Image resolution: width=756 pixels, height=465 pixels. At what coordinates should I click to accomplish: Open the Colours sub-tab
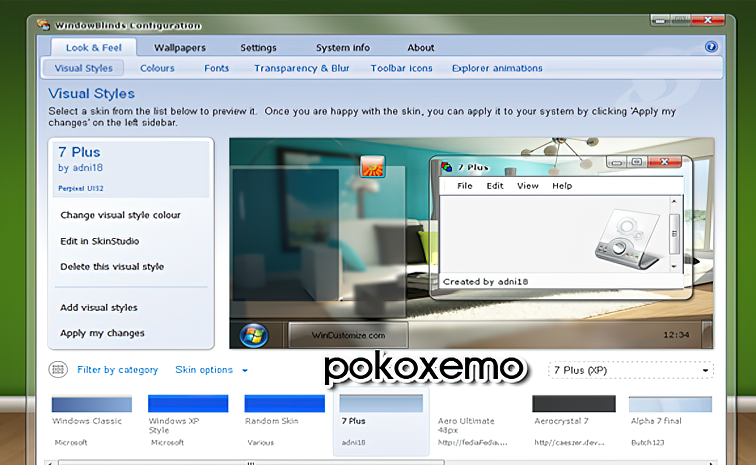click(x=157, y=68)
